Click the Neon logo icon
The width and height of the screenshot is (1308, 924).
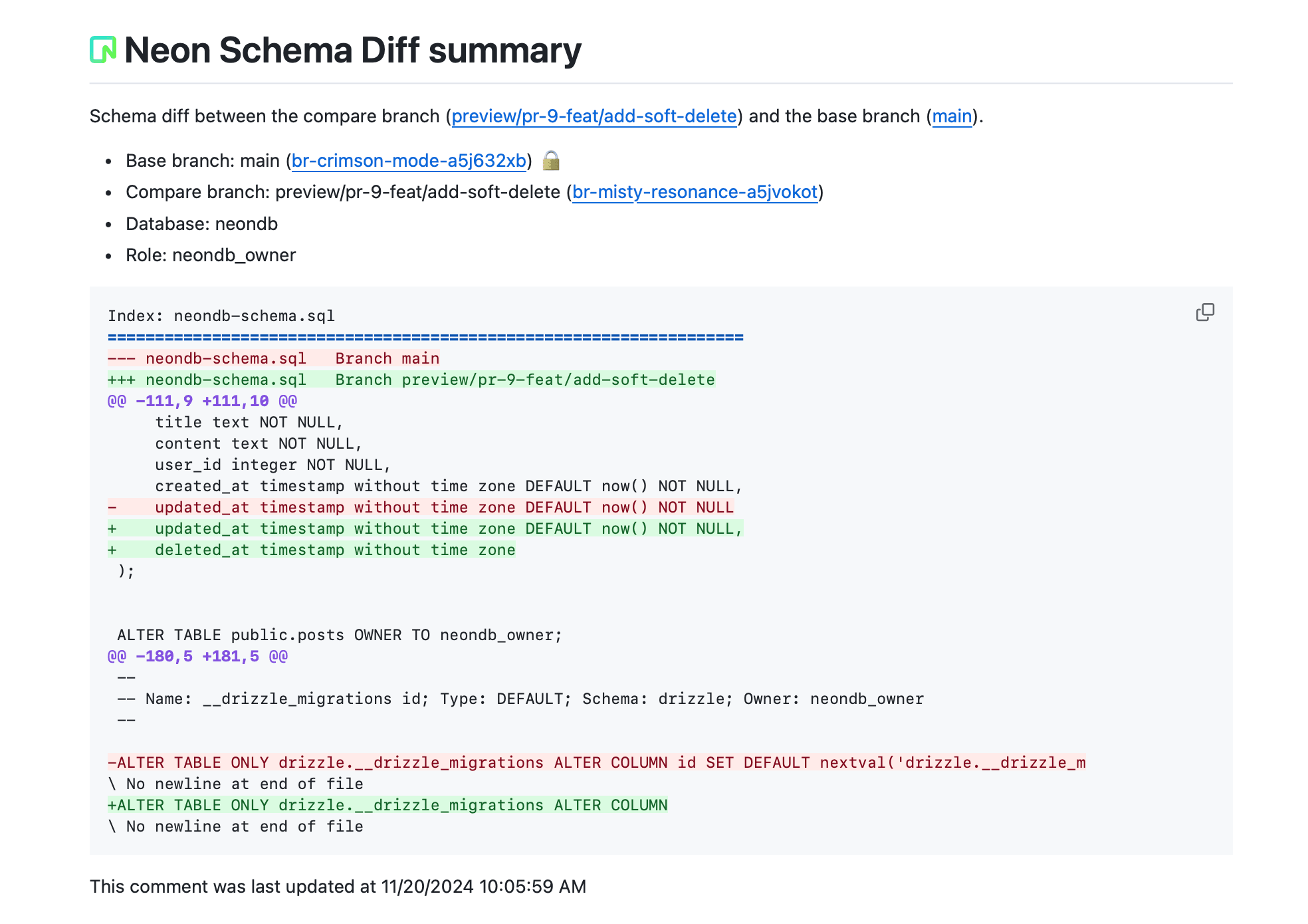[x=103, y=50]
